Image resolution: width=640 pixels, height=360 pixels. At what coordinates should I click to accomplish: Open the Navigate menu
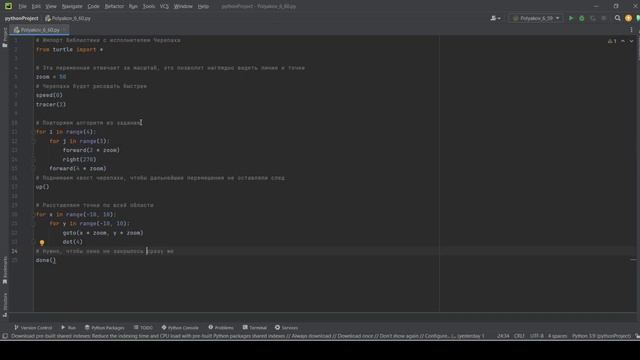pyautogui.click(x=72, y=6)
